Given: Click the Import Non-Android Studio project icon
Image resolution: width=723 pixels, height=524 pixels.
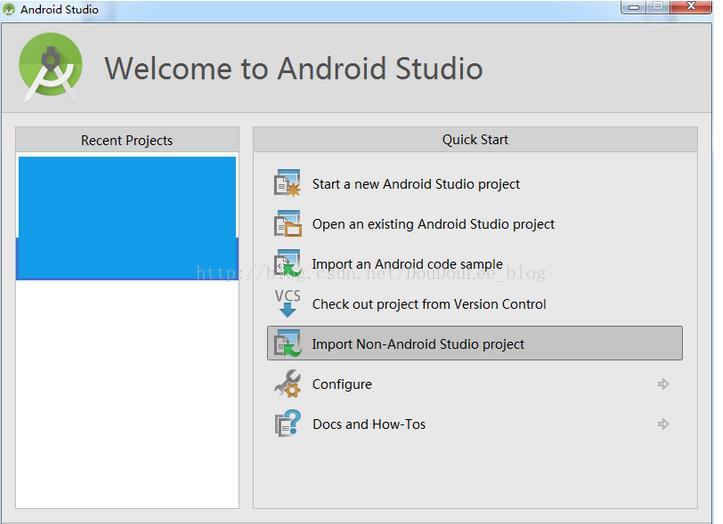Looking at the screenshot, I should click(x=287, y=344).
